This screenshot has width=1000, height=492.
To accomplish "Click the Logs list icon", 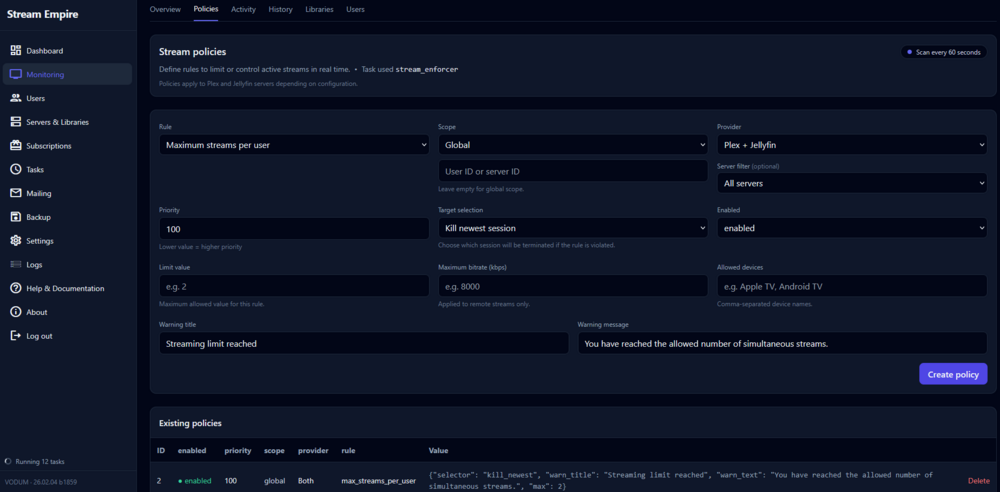I will point(16,264).
